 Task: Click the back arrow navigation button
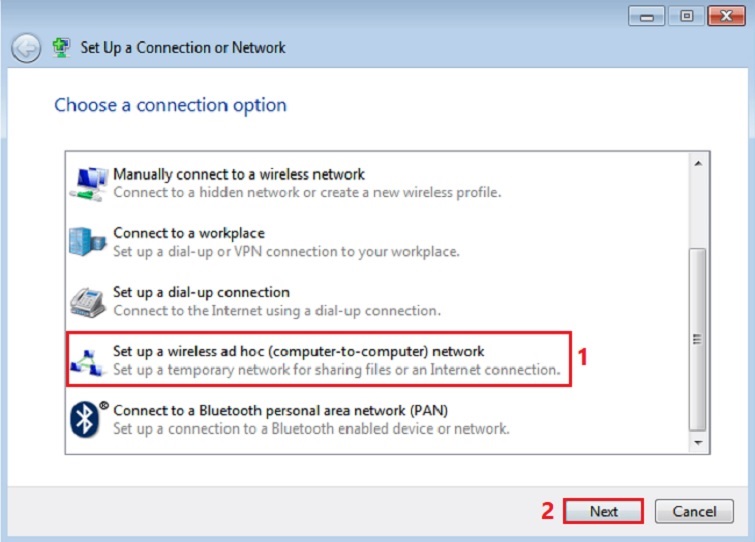[26, 47]
